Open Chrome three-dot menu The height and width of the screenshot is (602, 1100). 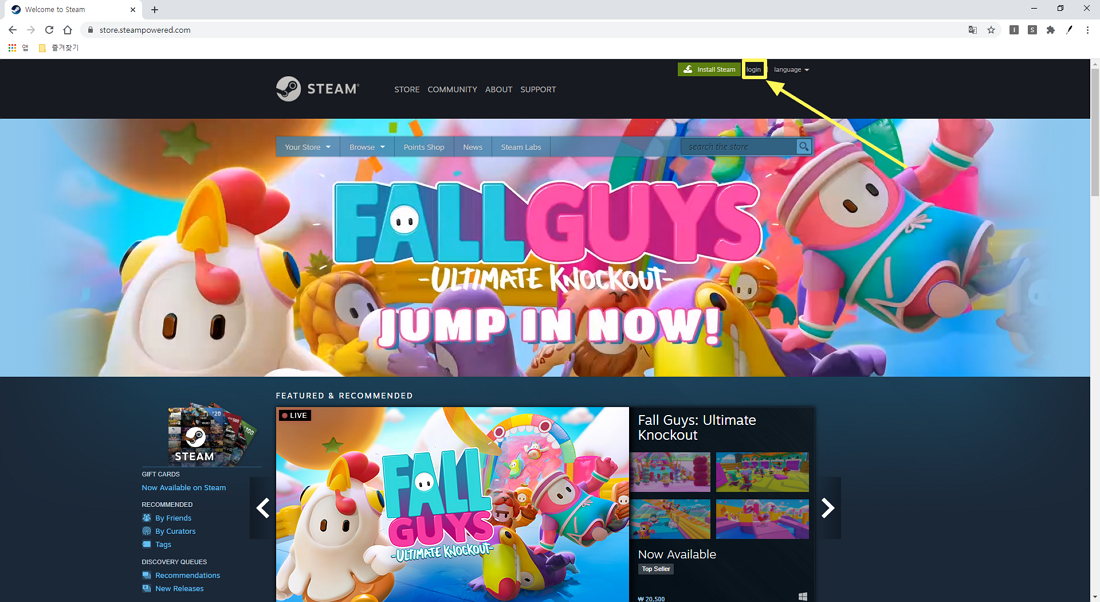1087,30
